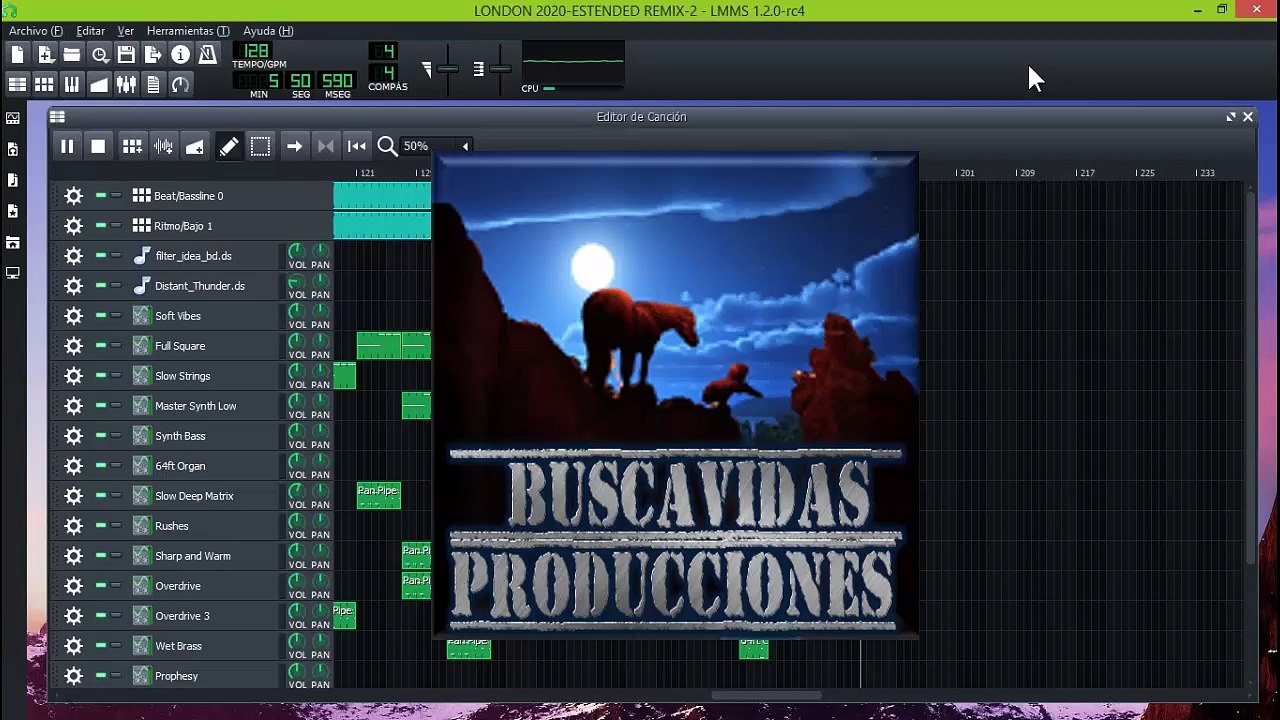
Task: Toggle loop points button in Song Editor
Action: pos(325,146)
